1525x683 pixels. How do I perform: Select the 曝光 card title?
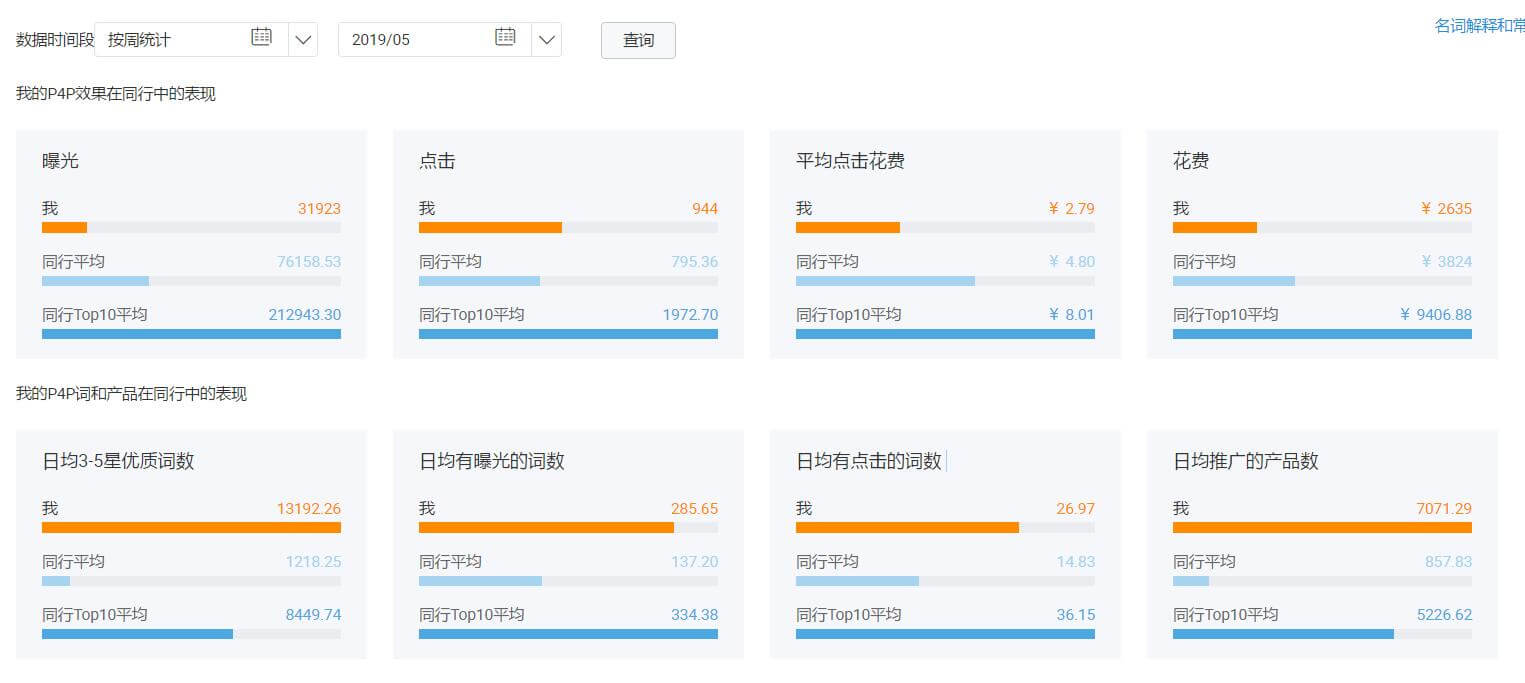60,161
